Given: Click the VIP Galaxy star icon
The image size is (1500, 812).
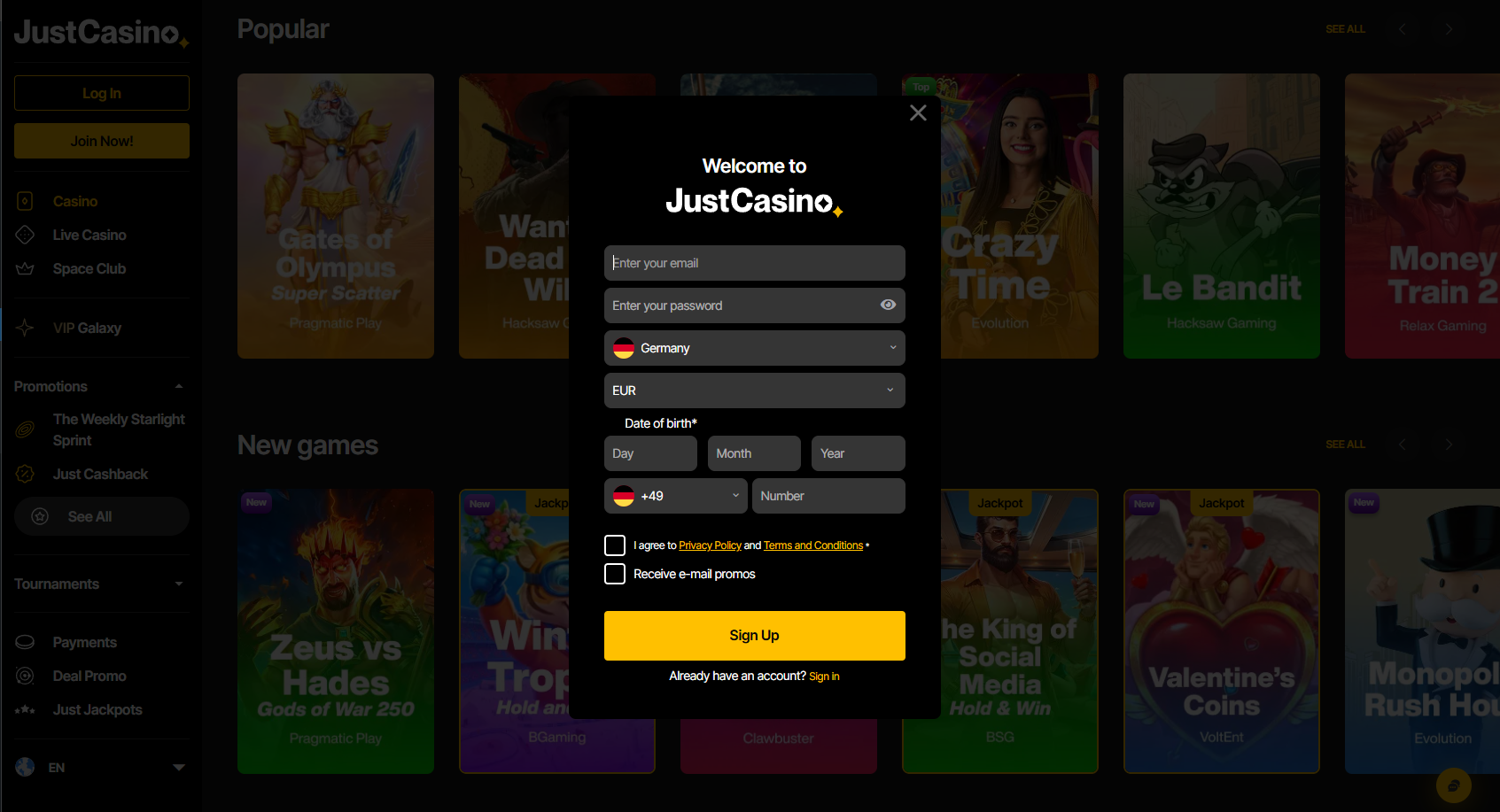Looking at the screenshot, I should (x=25, y=328).
